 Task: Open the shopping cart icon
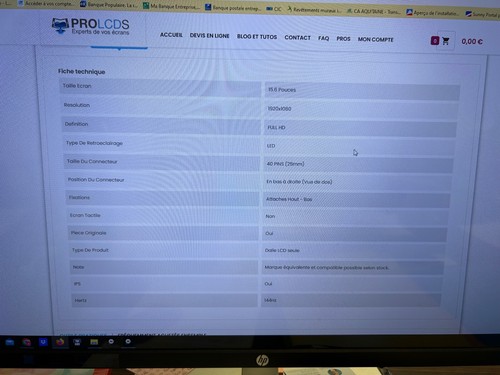click(x=446, y=41)
